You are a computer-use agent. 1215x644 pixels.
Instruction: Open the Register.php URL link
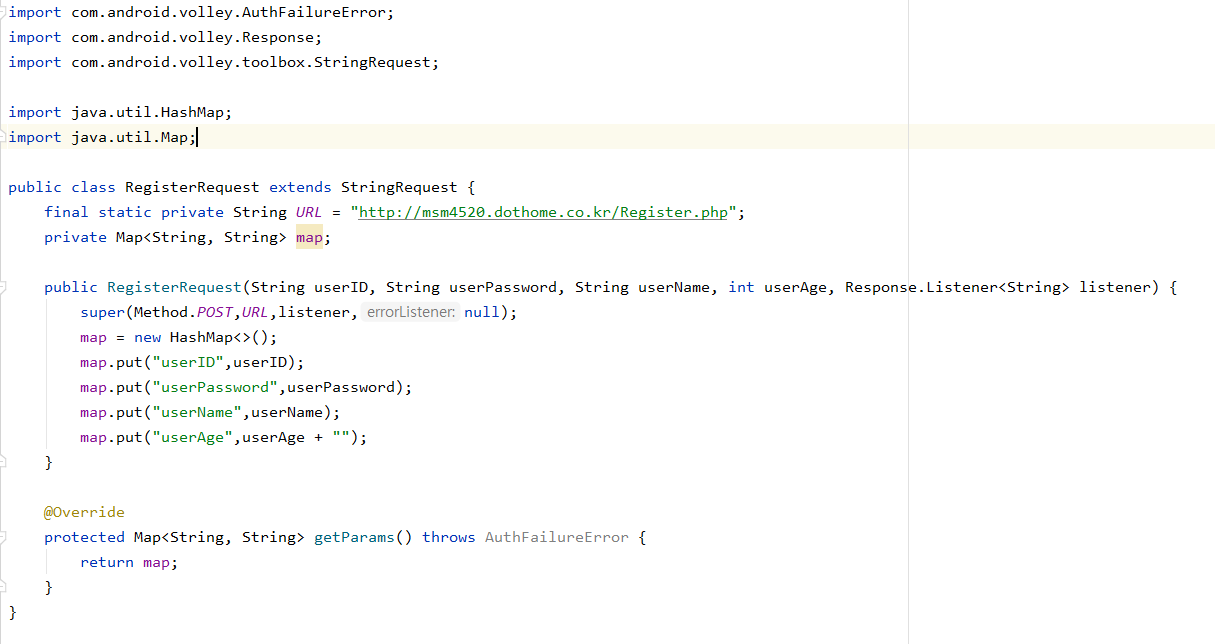tap(543, 212)
